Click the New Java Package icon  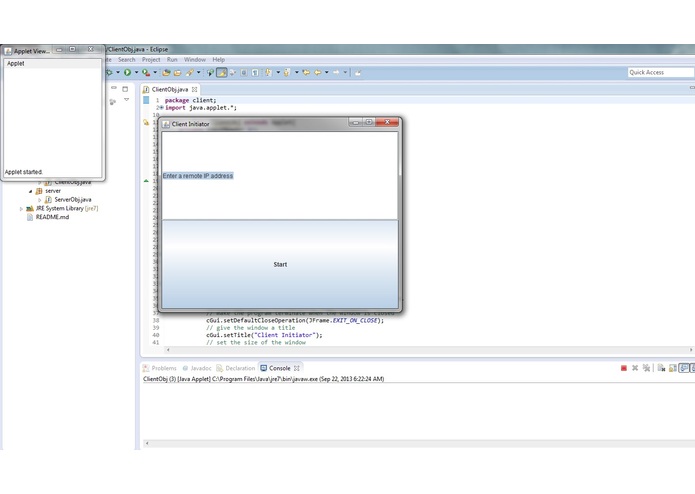tap(166, 72)
